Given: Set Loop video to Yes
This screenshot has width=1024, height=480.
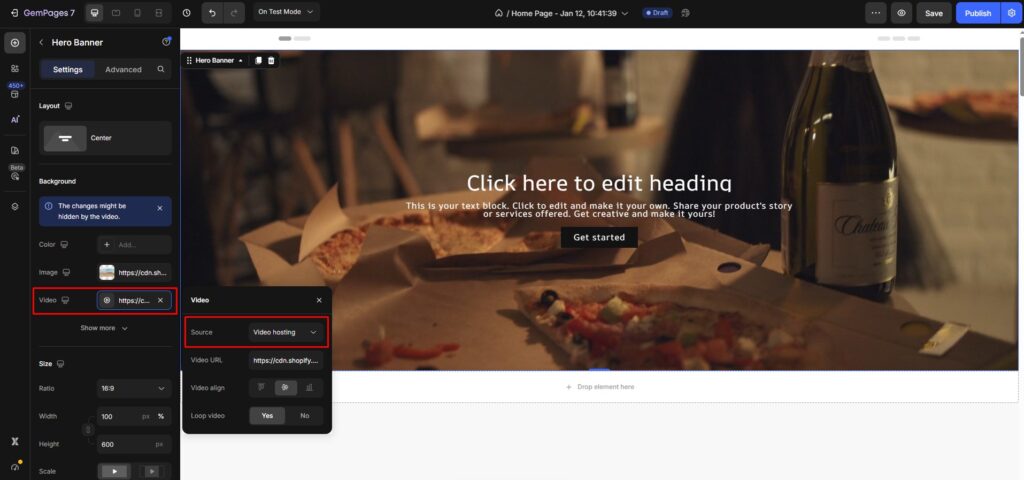Looking at the screenshot, I should tap(267, 415).
